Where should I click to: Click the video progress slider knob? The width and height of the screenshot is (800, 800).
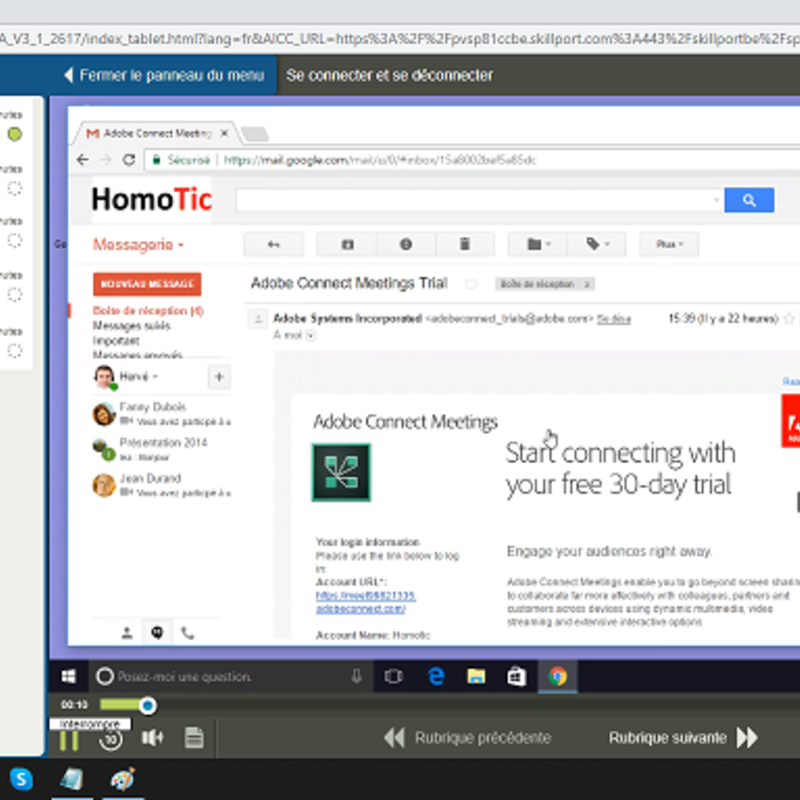[x=147, y=706]
